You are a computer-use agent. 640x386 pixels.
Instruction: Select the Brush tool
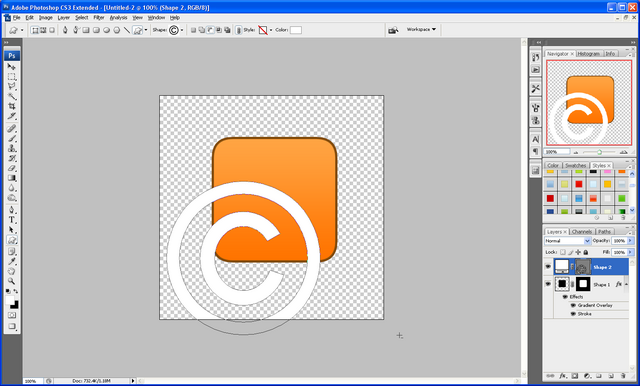pos(12,139)
